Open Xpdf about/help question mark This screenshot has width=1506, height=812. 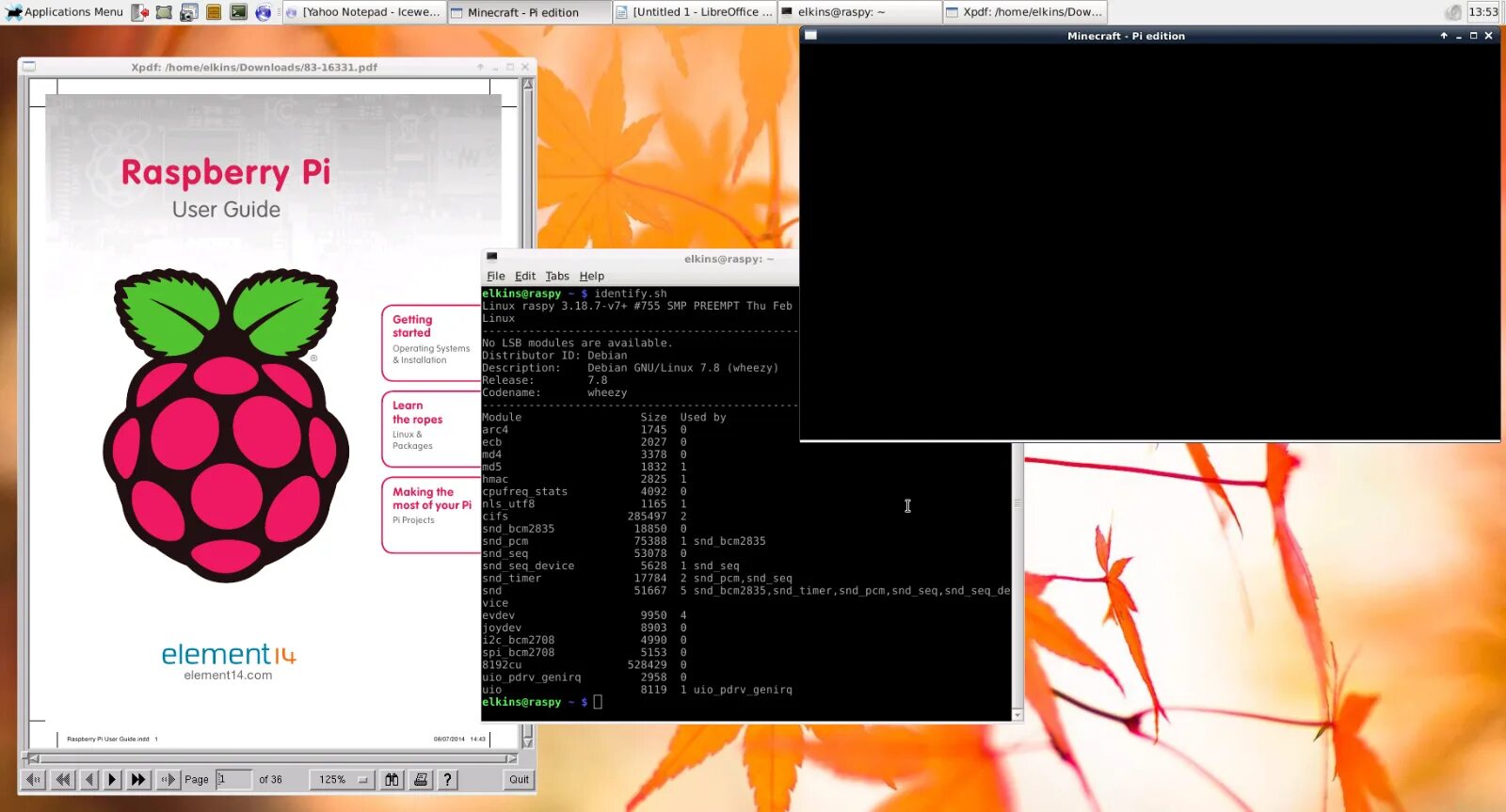pos(448,779)
